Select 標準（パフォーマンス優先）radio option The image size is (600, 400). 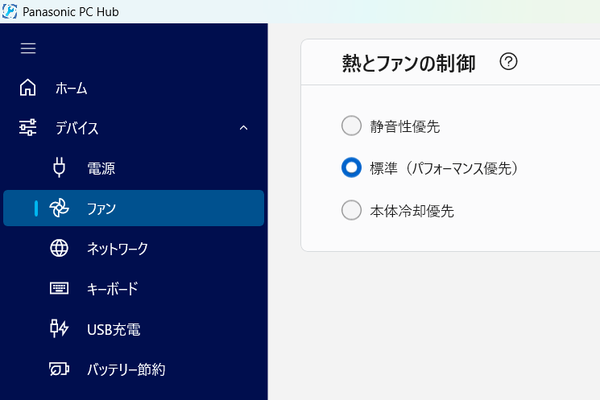tap(351, 168)
